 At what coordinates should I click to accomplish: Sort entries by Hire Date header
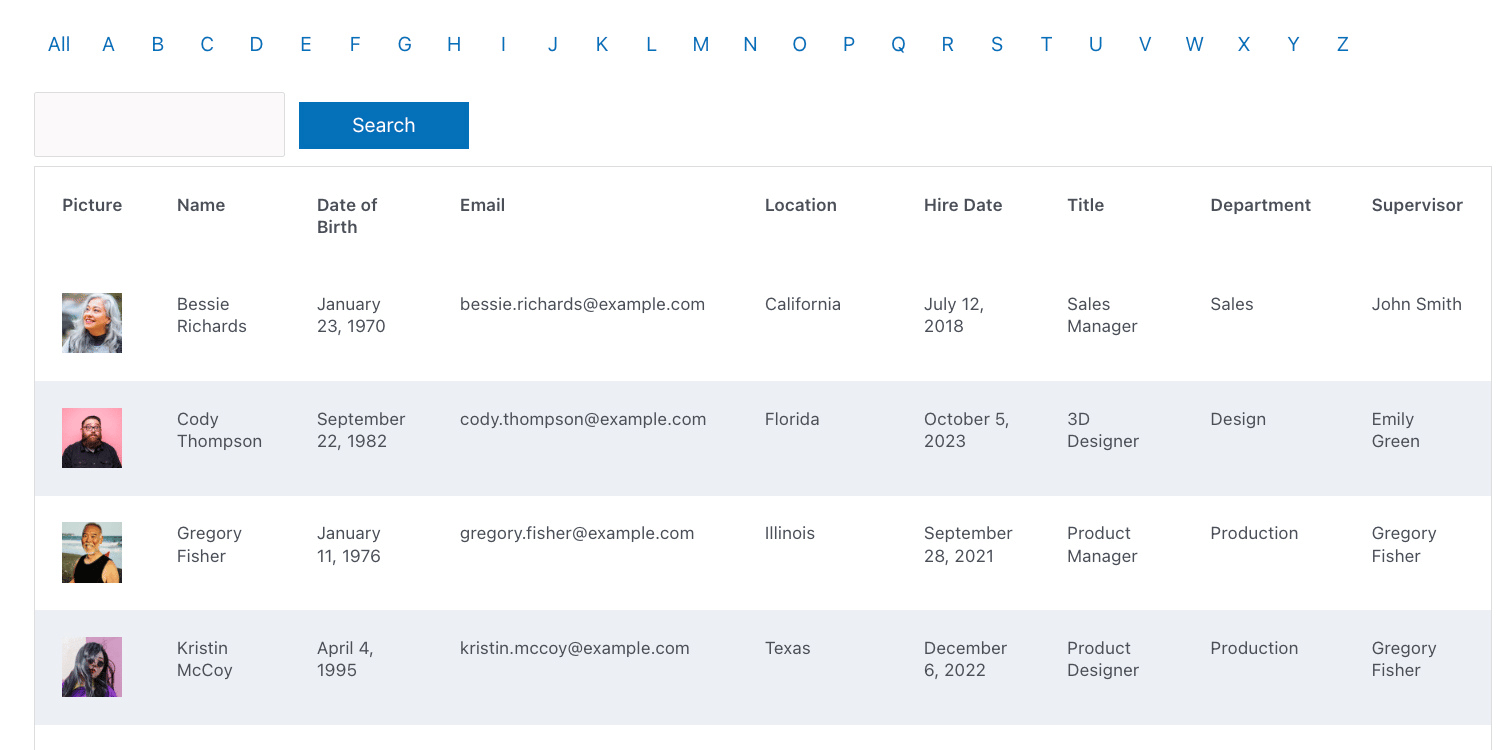(x=962, y=204)
